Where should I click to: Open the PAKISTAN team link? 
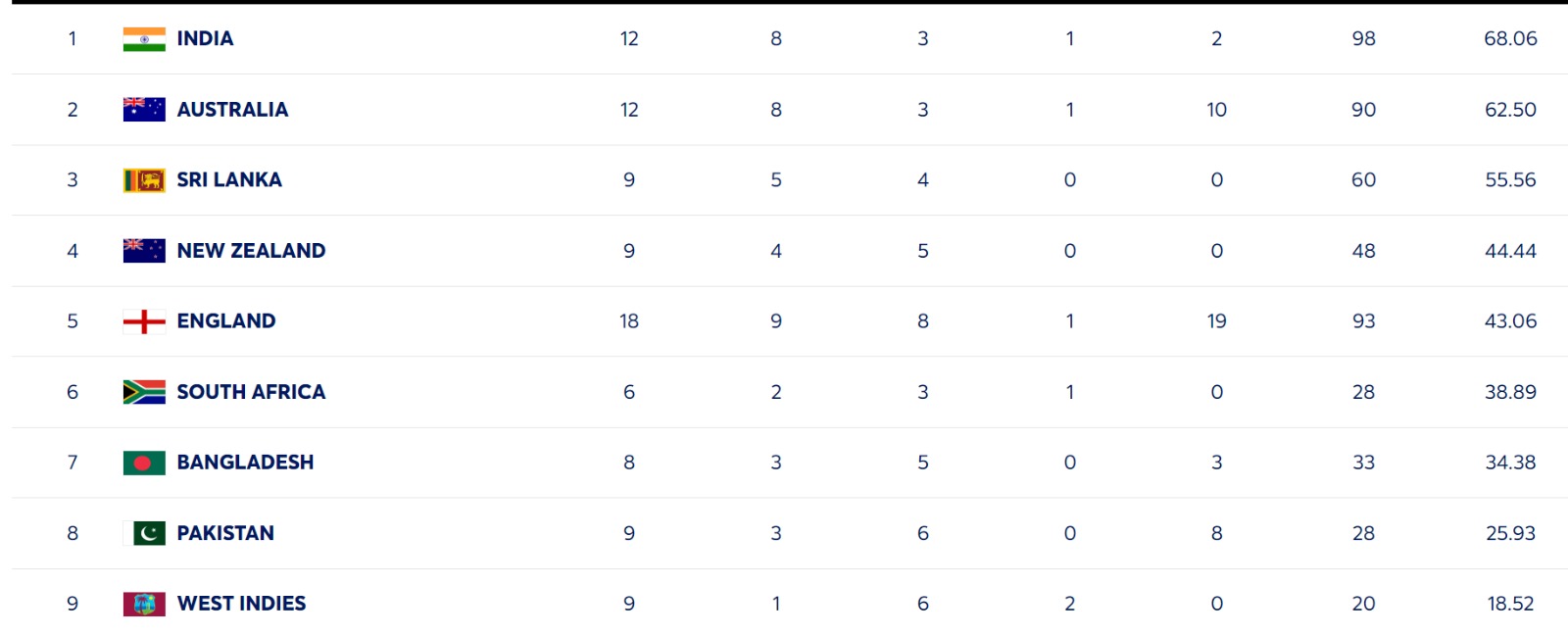coord(225,533)
